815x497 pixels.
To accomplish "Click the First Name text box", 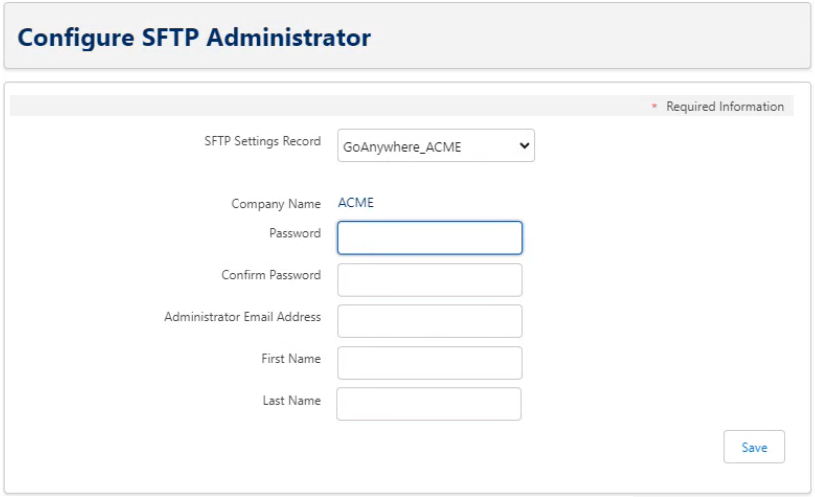I will coord(429,363).
